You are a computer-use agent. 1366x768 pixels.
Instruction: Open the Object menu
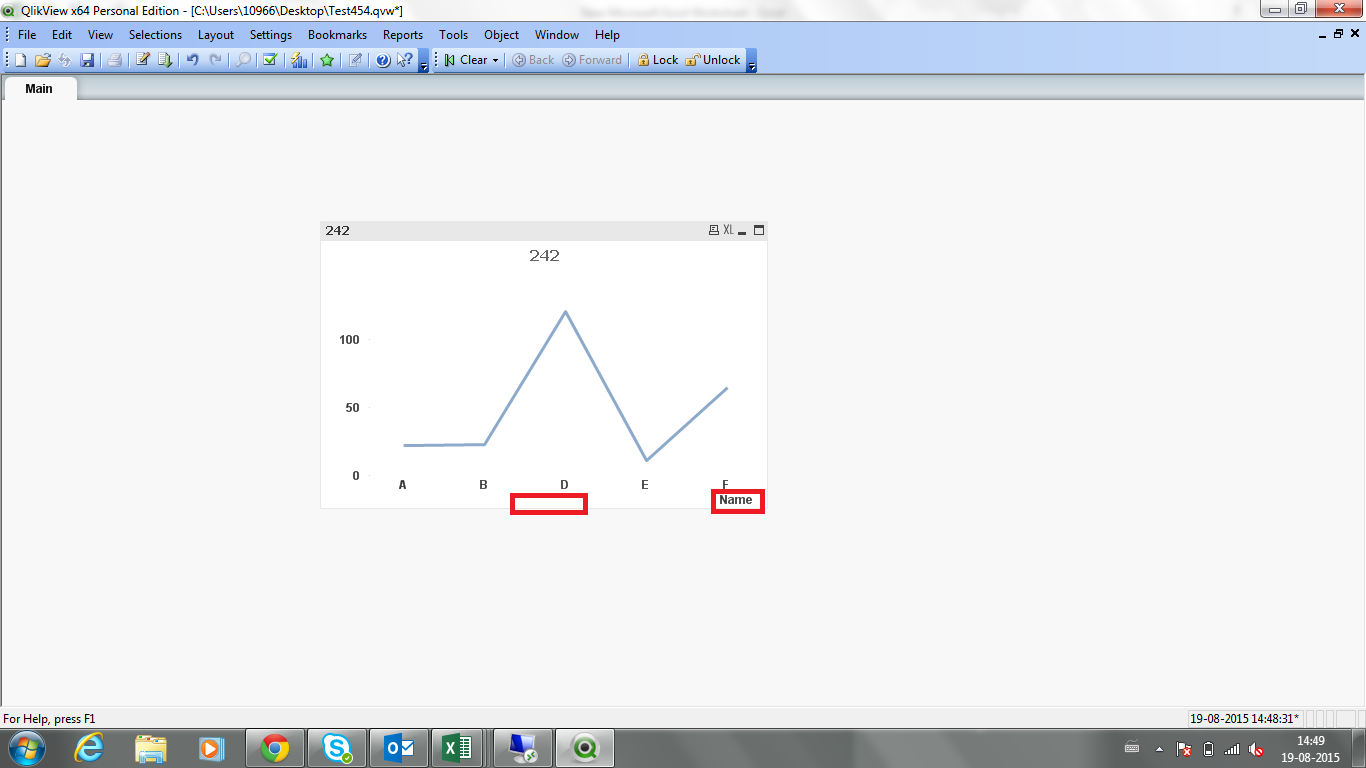(x=502, y=34)
